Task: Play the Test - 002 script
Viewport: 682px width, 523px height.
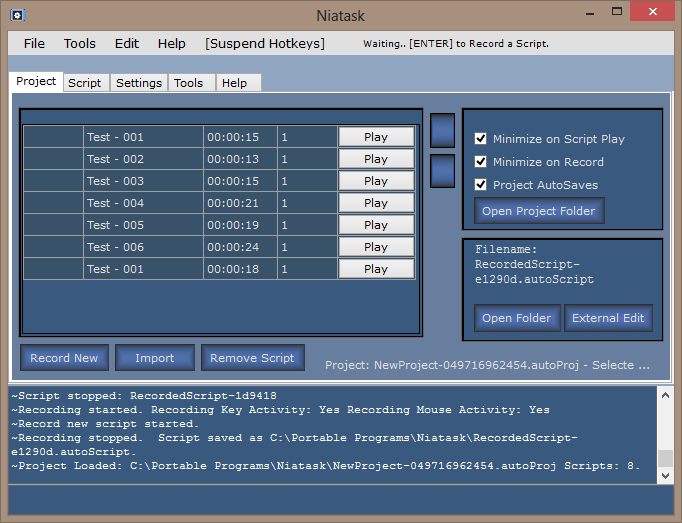Action: [376, 159]
